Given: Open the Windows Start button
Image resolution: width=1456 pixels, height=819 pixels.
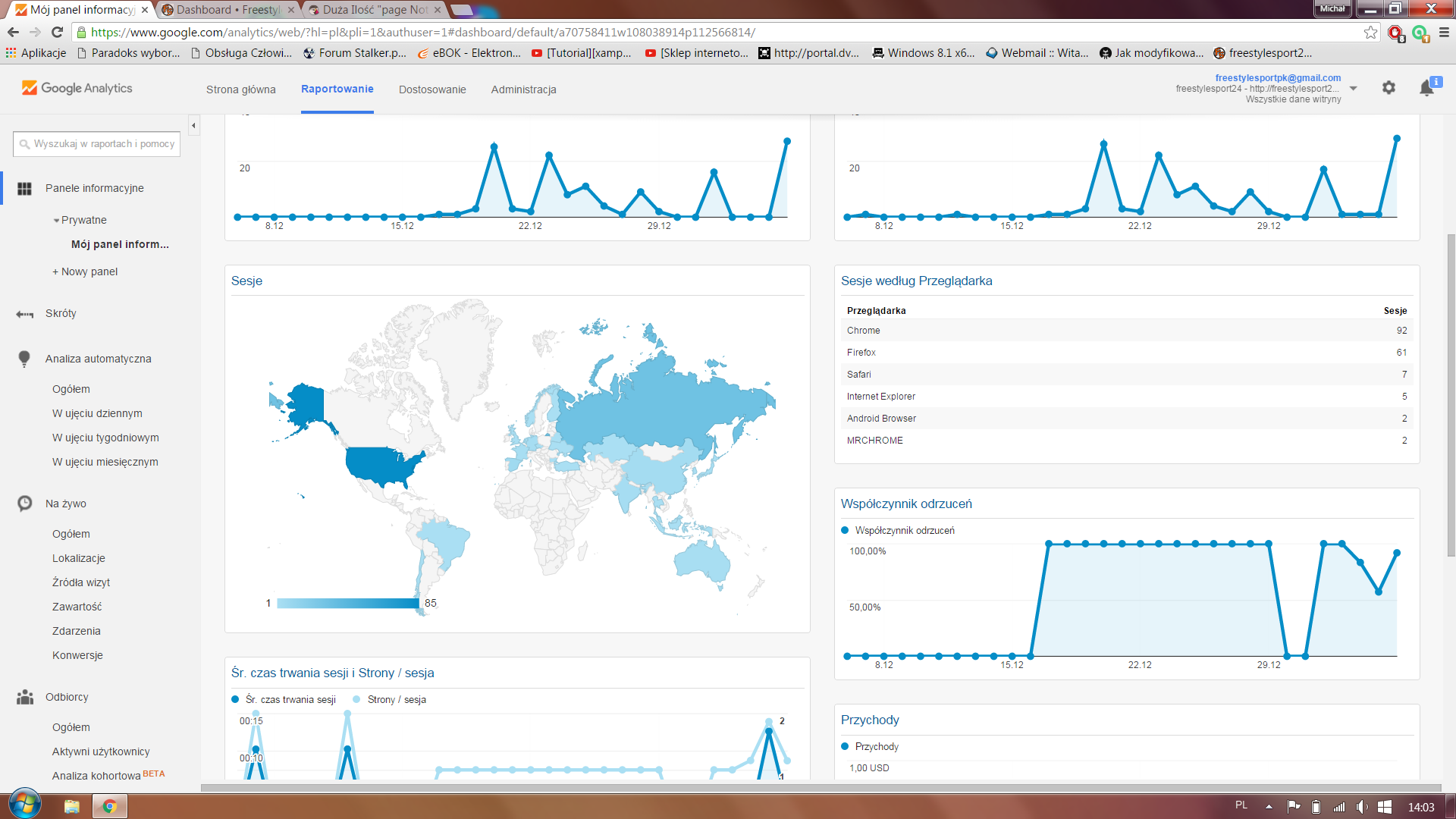Looking at the screenshot, I should pyautogui.click(x=24, y=805).
